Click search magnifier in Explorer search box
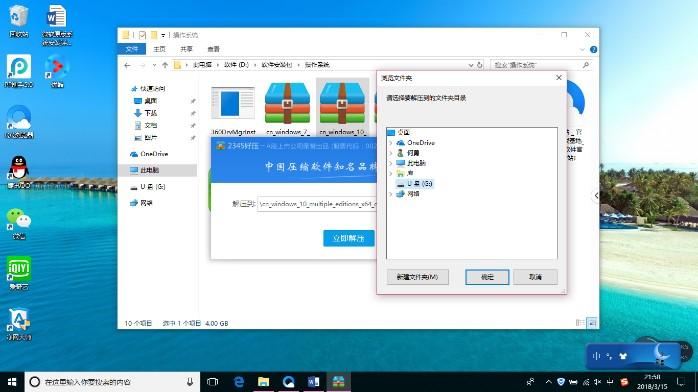This screenshot has height=392, width=698. [x=586, y=65]
